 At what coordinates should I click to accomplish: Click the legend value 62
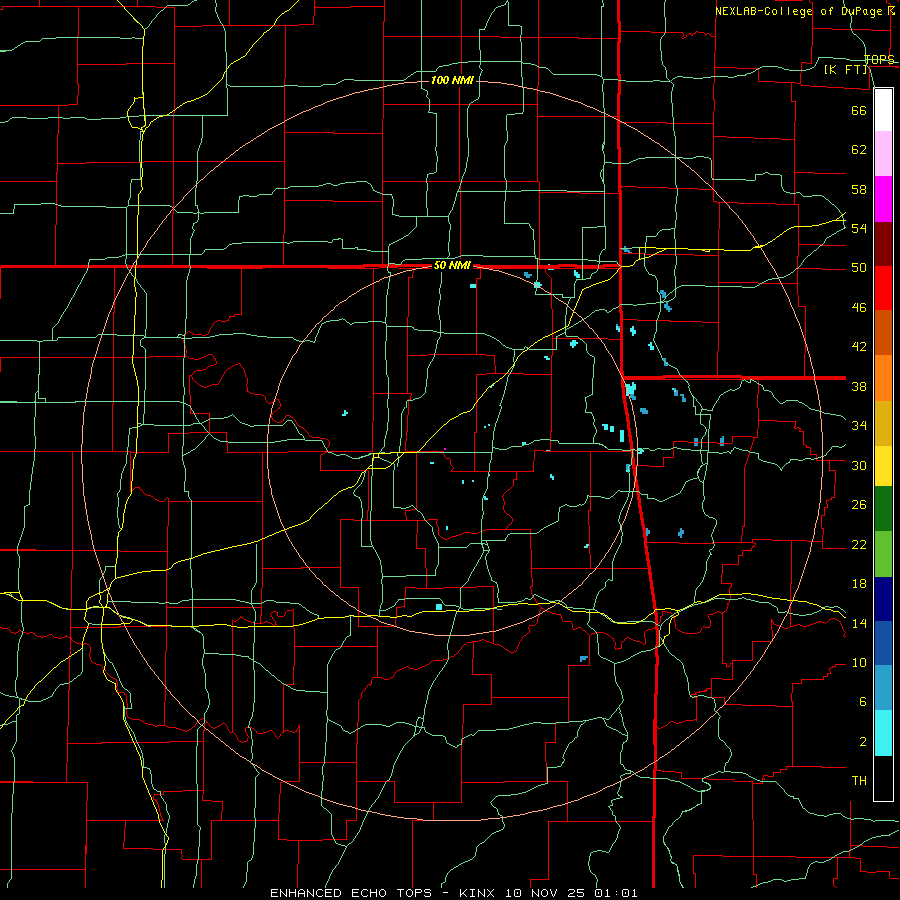coord(859,150)
